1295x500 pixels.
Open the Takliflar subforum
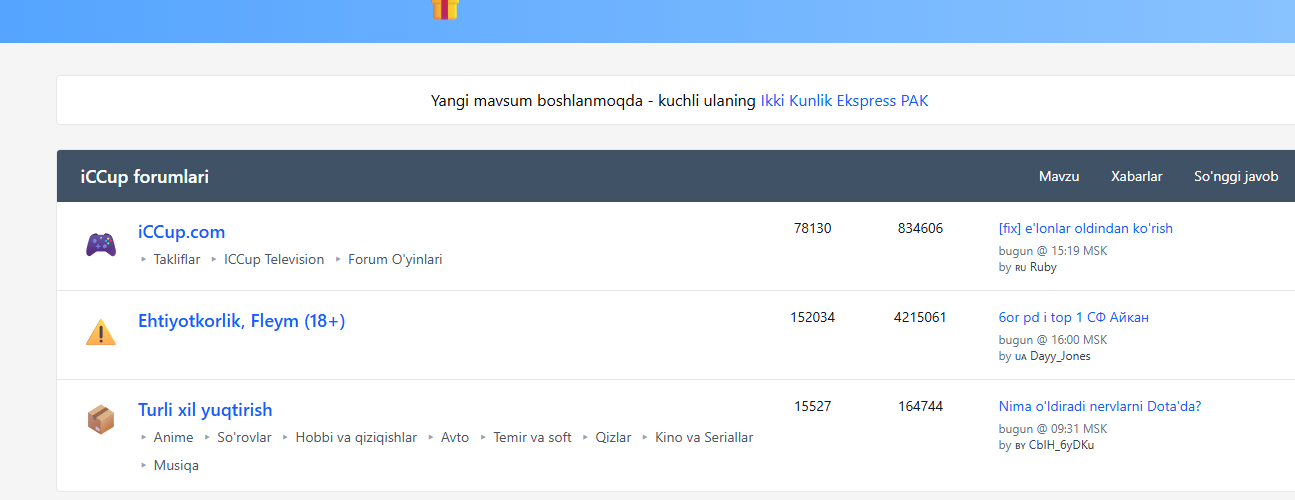tap(177, 259)
